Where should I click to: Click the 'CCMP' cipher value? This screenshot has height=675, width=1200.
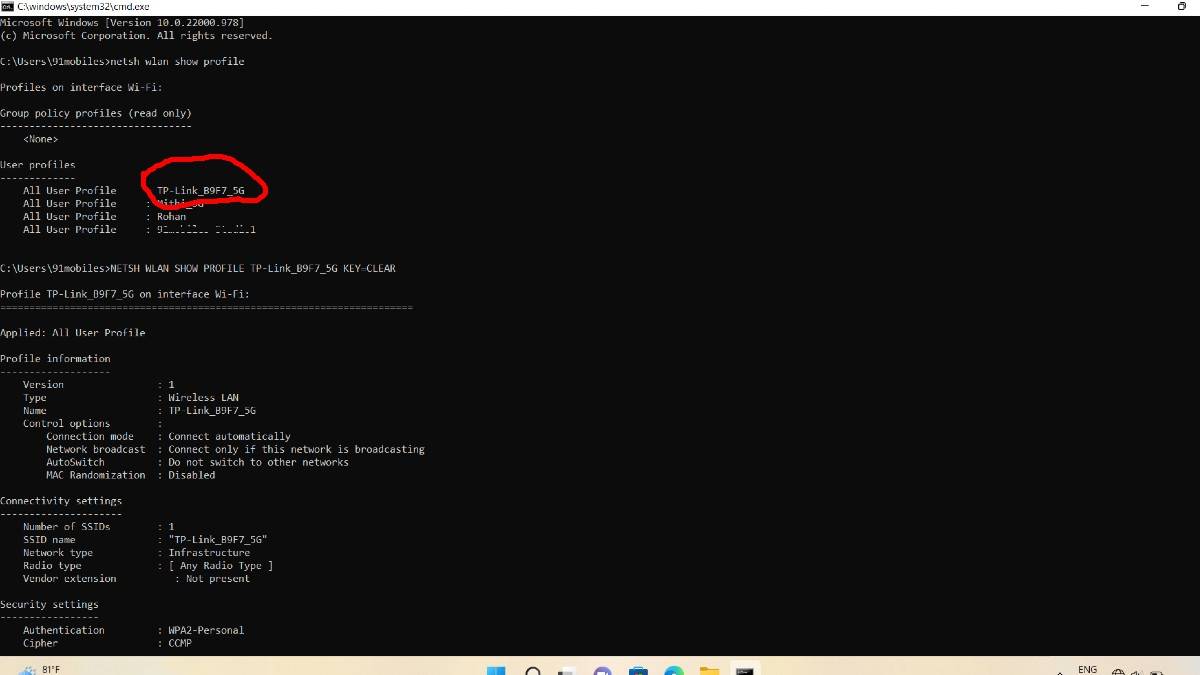pyautogui.click(x=180, y=644)
